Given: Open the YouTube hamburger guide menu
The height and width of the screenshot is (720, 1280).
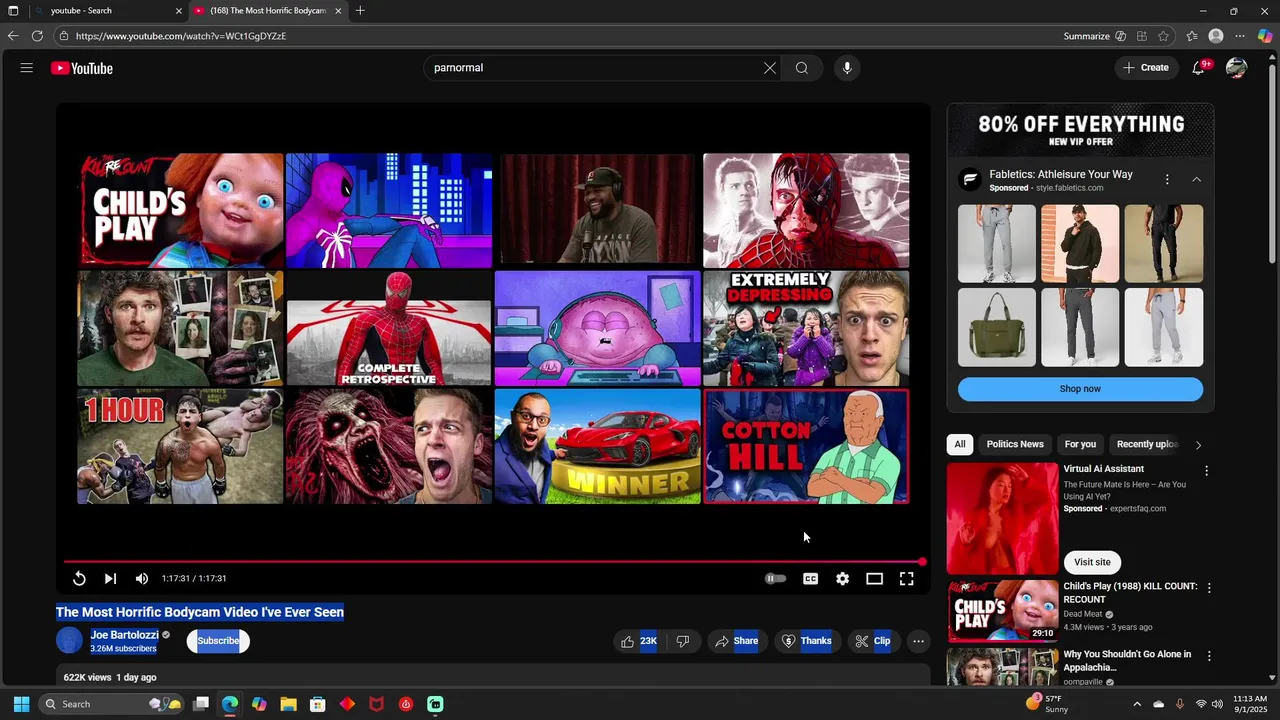Looking at the screenshot, I should click(27, 68).
